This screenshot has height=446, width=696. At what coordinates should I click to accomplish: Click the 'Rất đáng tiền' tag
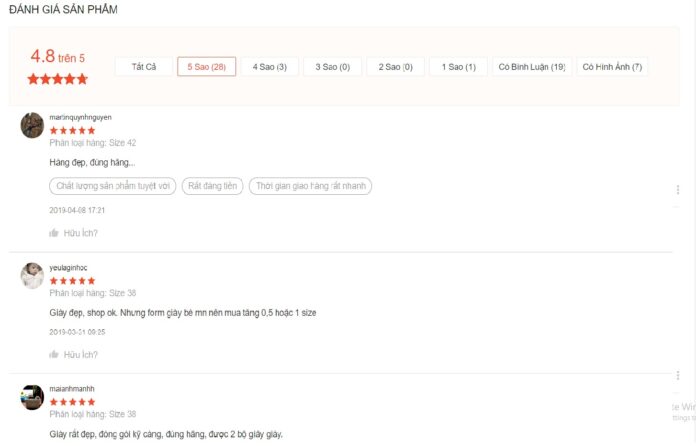pyautogui.click(x=212, y=186)
